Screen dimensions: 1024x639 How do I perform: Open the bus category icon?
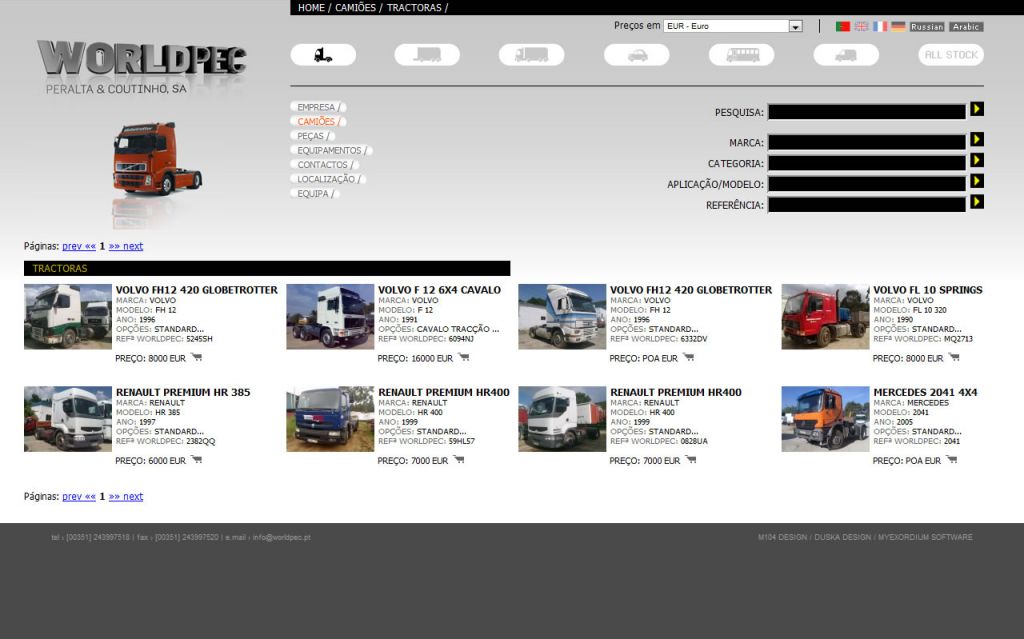741,55
